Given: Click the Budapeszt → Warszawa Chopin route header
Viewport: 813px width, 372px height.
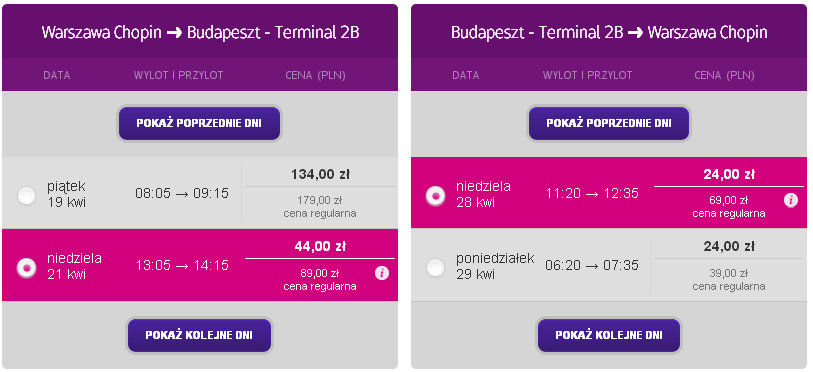Looking at the screenshot, I should (609, 32).
